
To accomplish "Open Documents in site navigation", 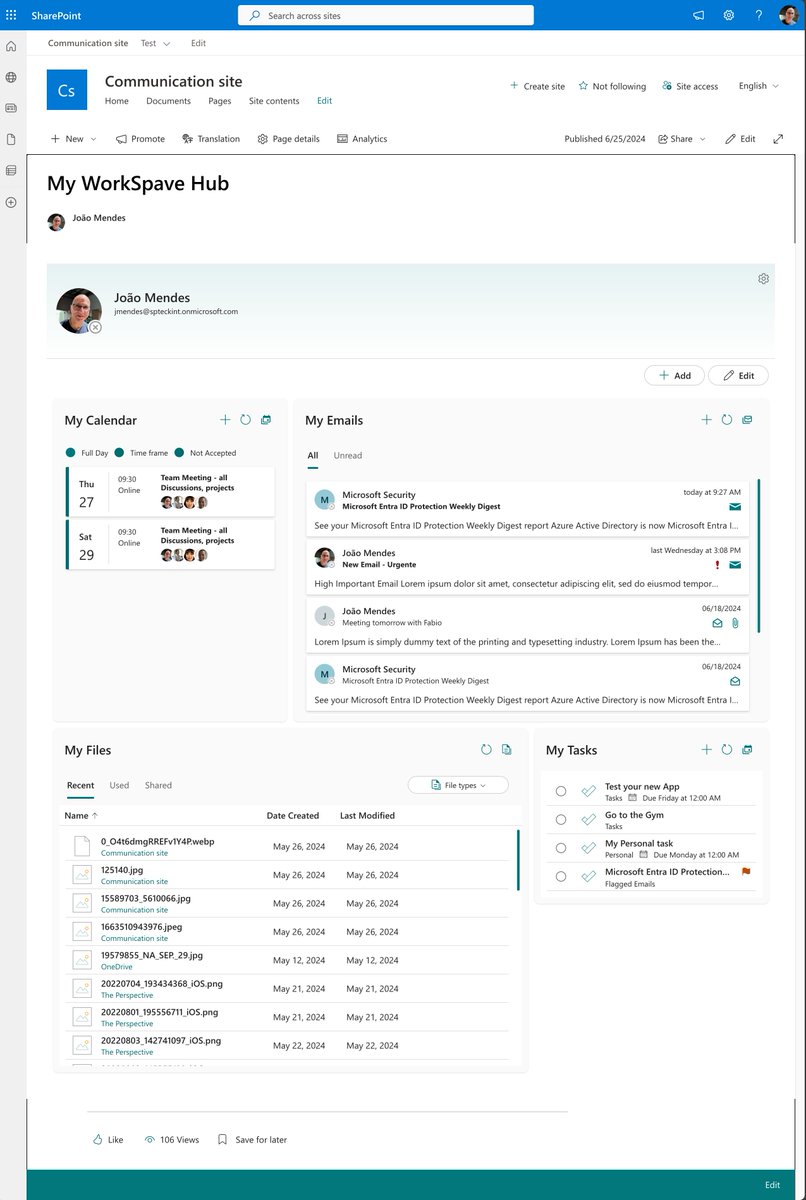I will tap(168, 101).
